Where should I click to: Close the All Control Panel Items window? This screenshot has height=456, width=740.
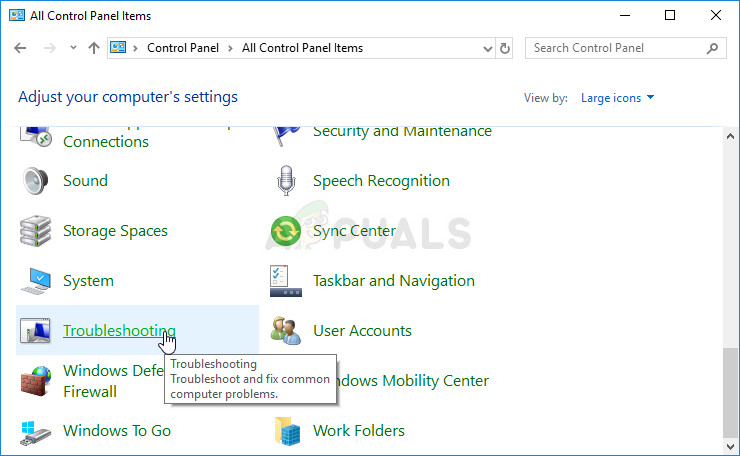tap(715, 15)
